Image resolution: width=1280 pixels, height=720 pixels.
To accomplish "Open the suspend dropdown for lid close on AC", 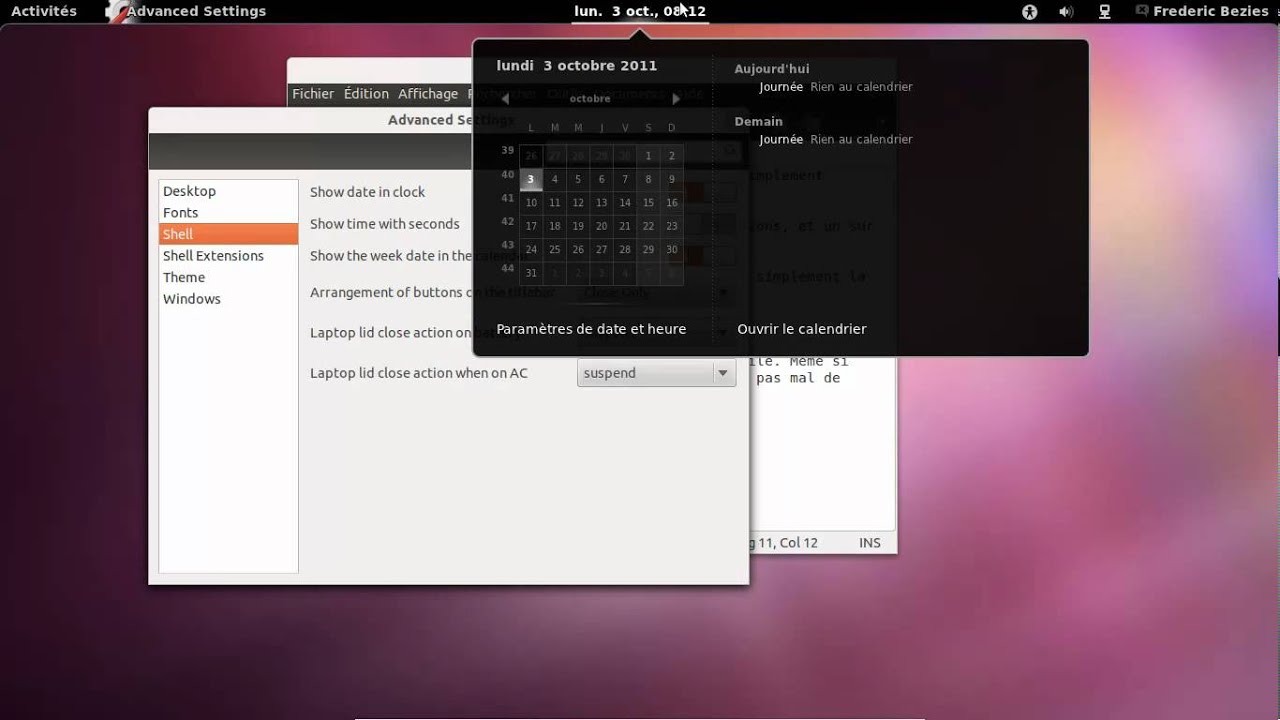I will (x=656, y=373).
